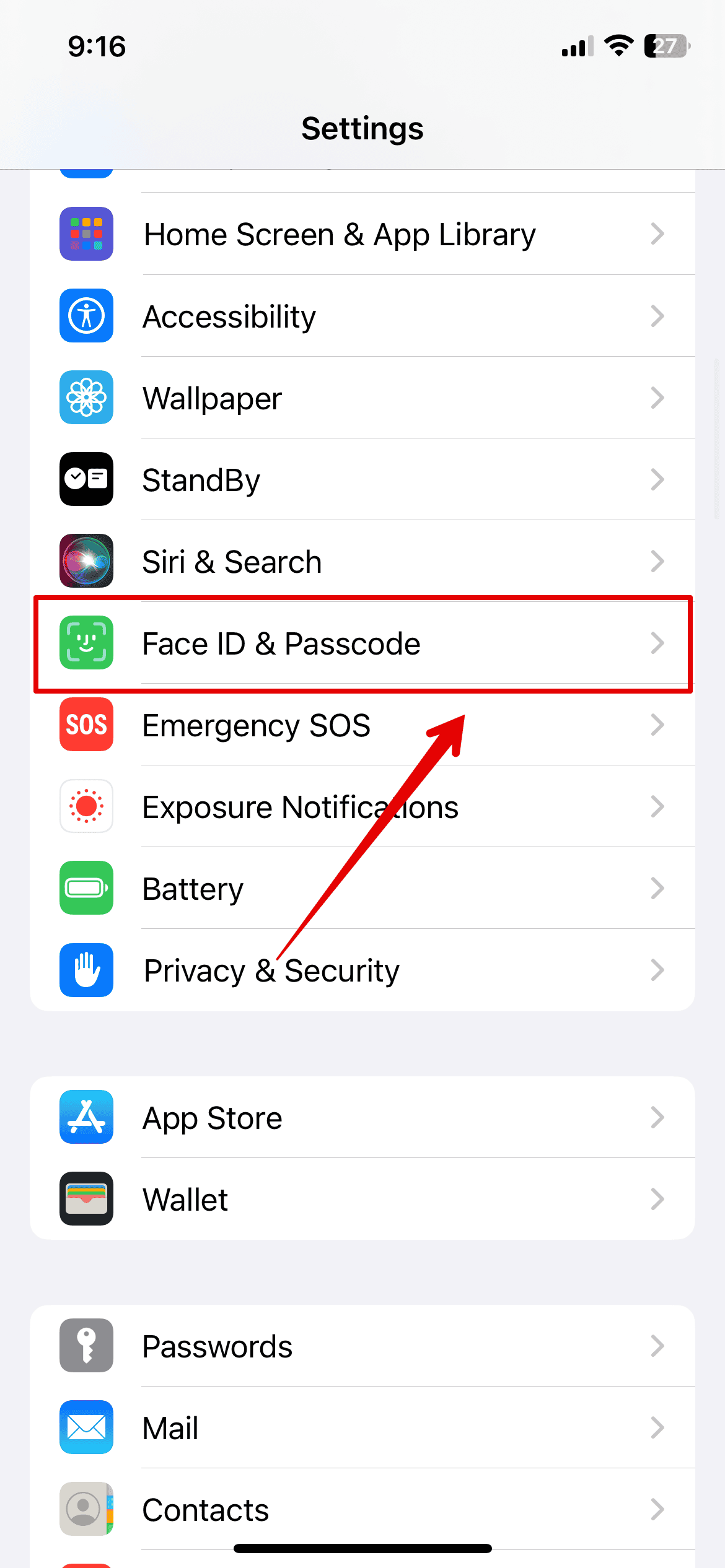Tap the Wi-Fi status icon
725x1568 pixels.
tap(618, 46)
